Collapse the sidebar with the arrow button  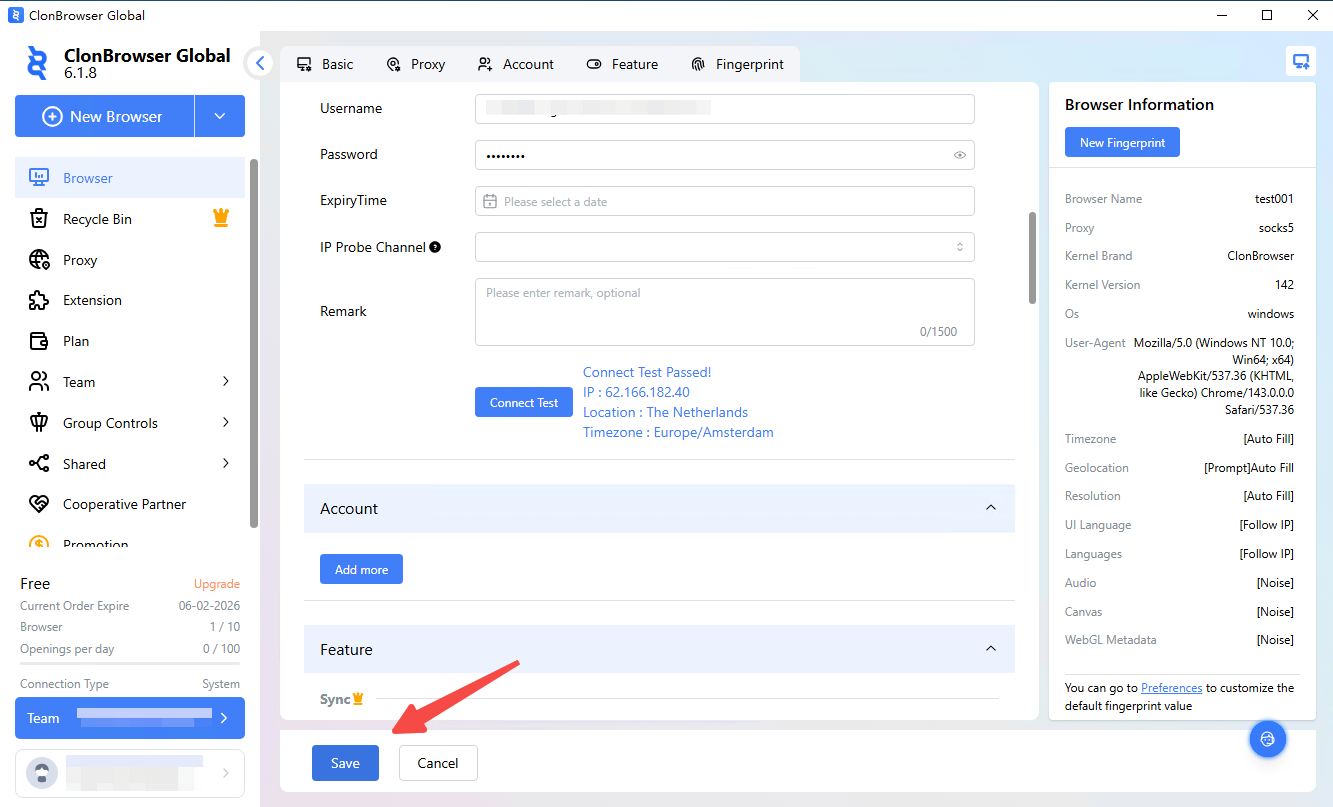[x=260, y=64]
